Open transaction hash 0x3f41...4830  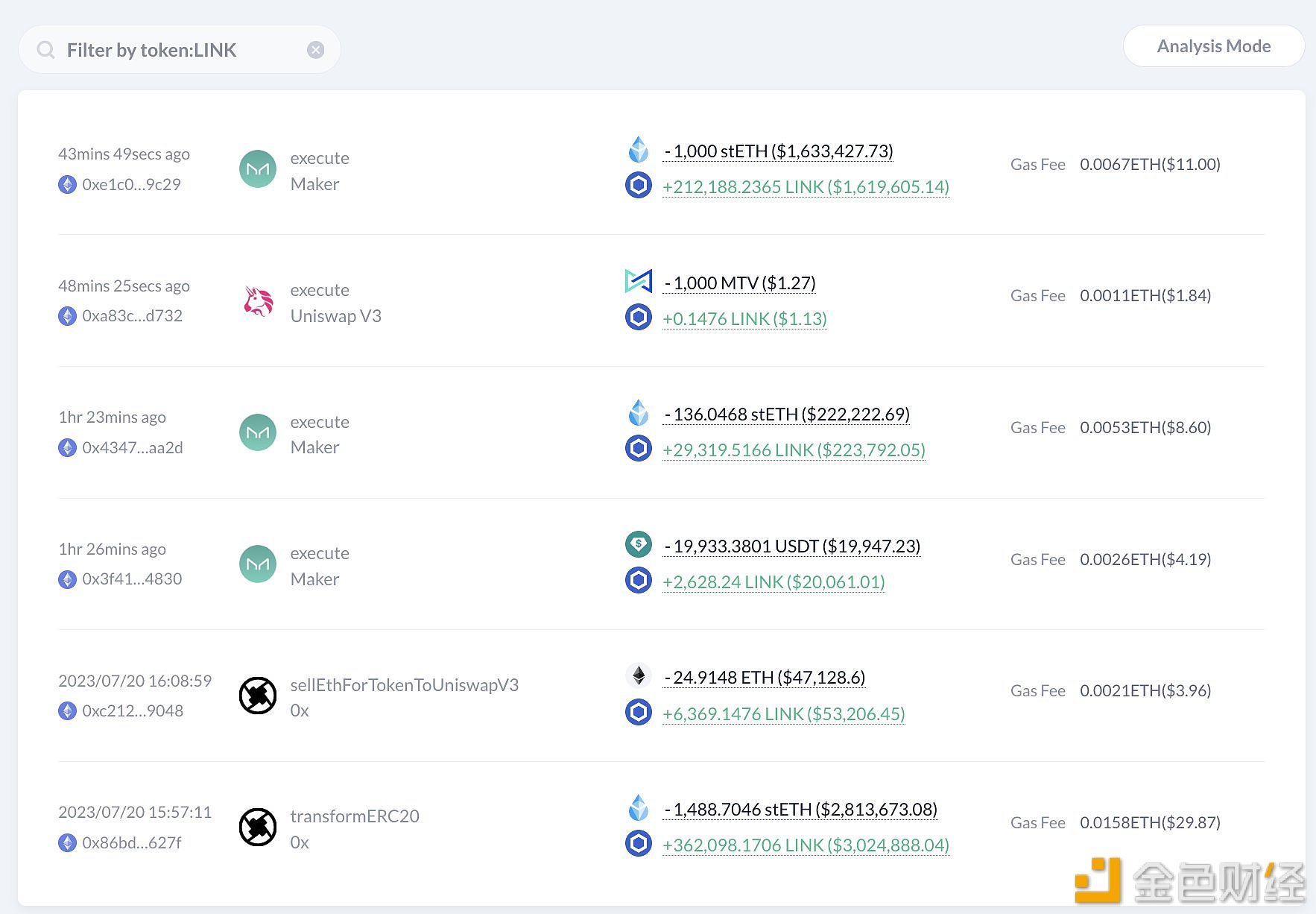pos(133,579)
